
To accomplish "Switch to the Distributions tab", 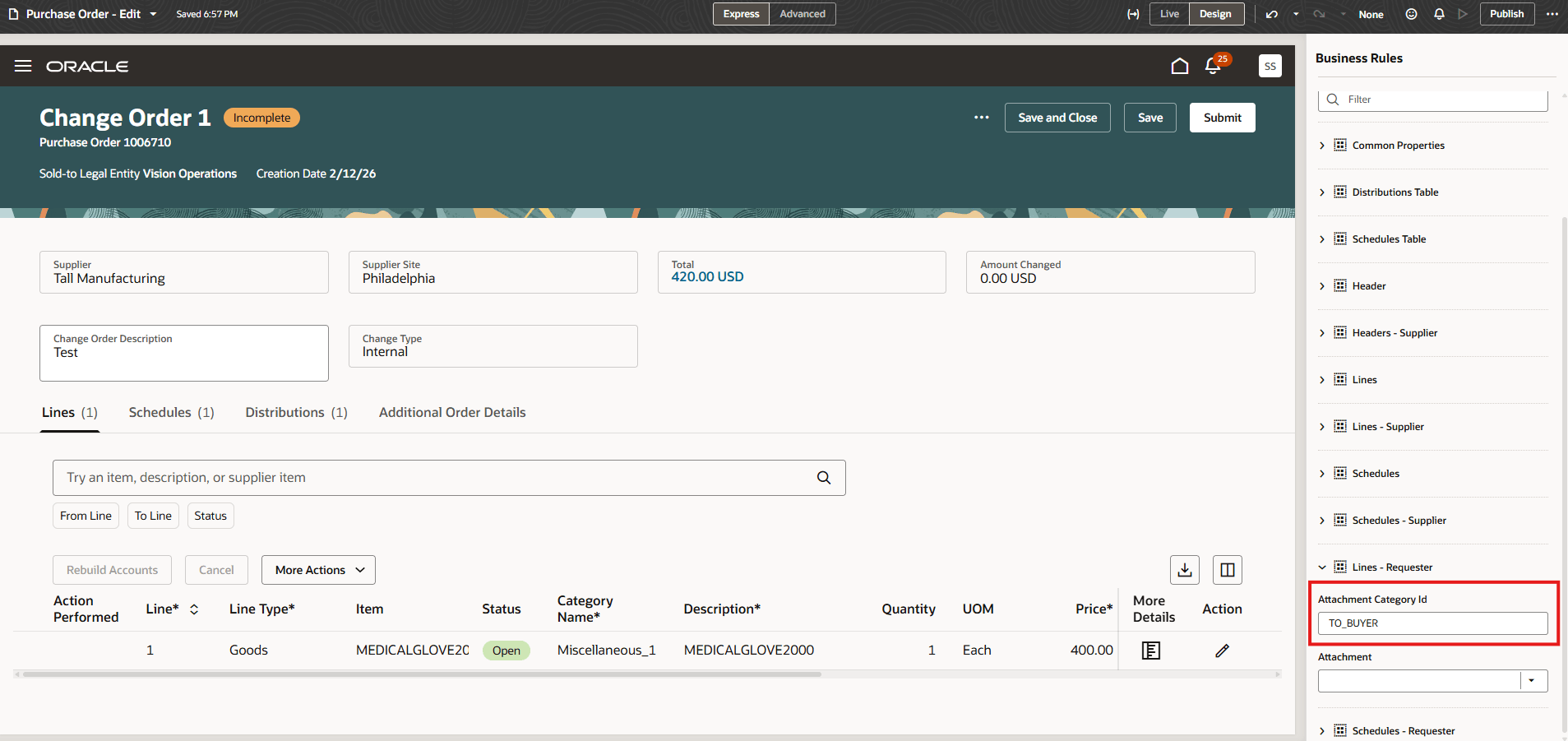I will tap(284, 412).
